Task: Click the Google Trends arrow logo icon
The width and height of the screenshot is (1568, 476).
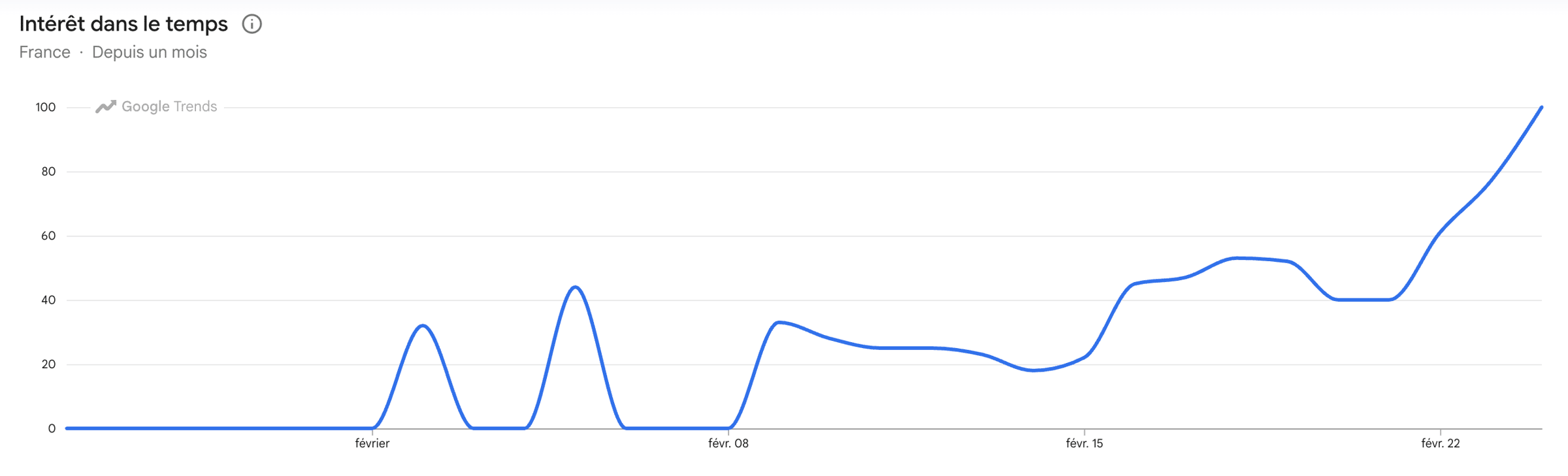Action: click(106, 106)
